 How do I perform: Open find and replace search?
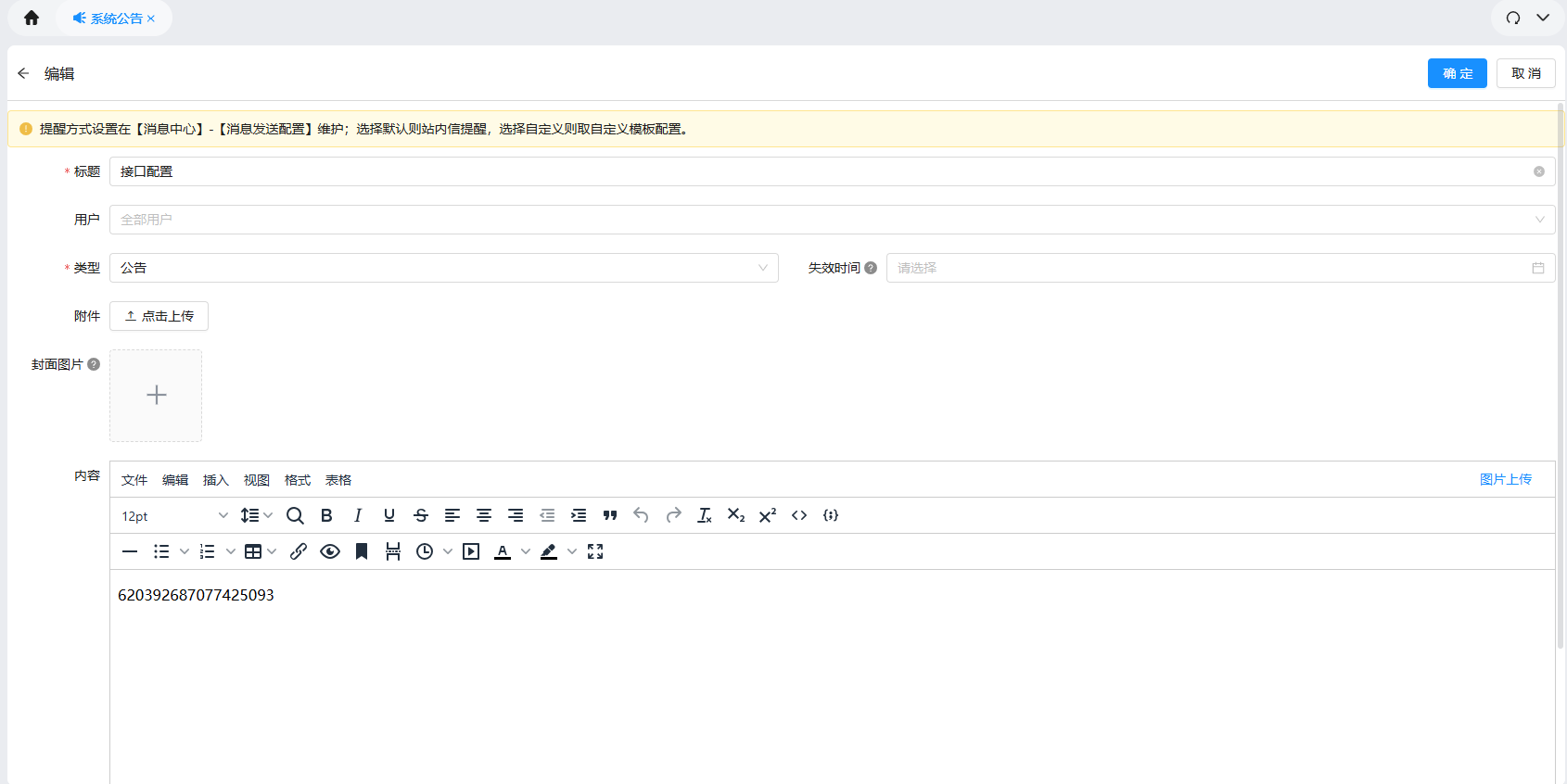tap(295, 515)
